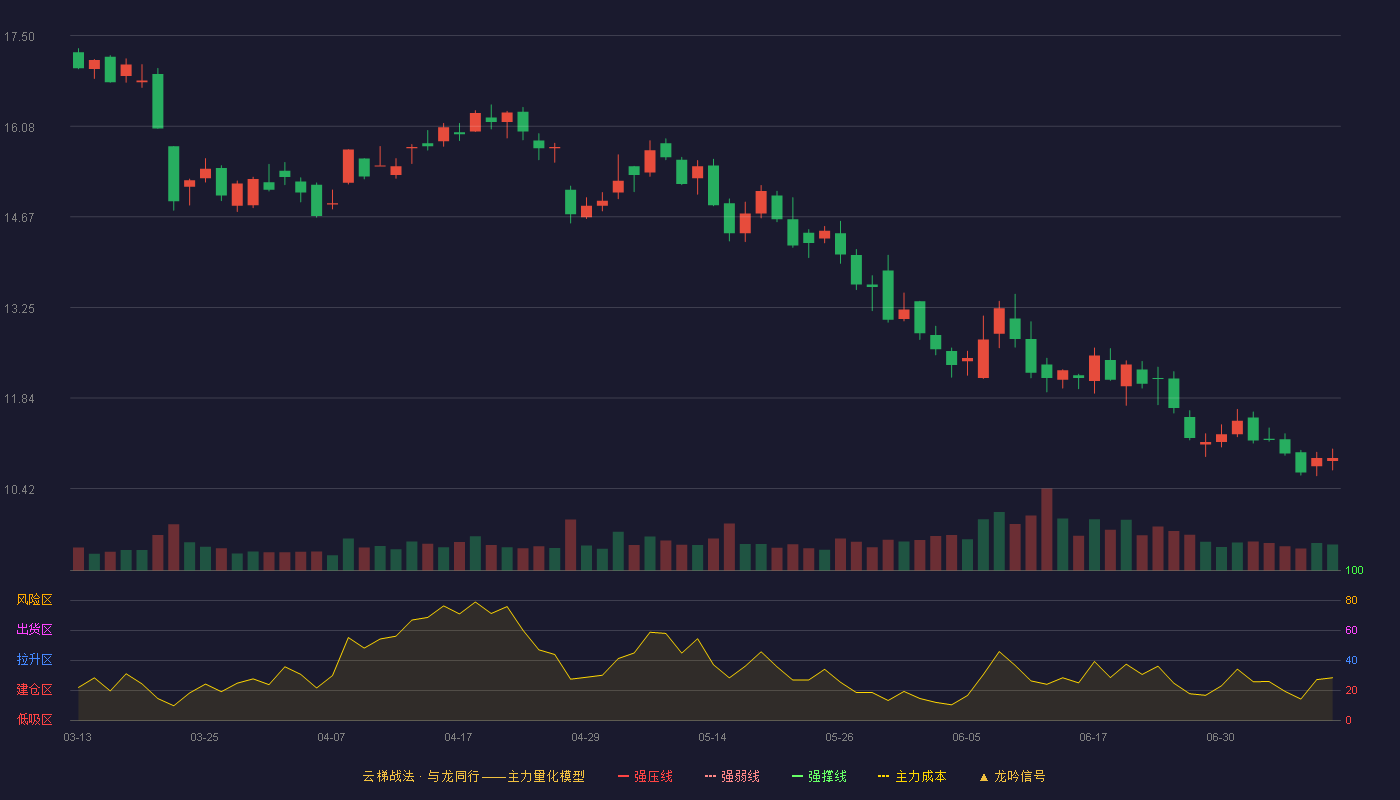Click the 06-17 date label
The height and width of the screenshot is (800, 1400).
pyautogui.click(x=1093, y=737)
